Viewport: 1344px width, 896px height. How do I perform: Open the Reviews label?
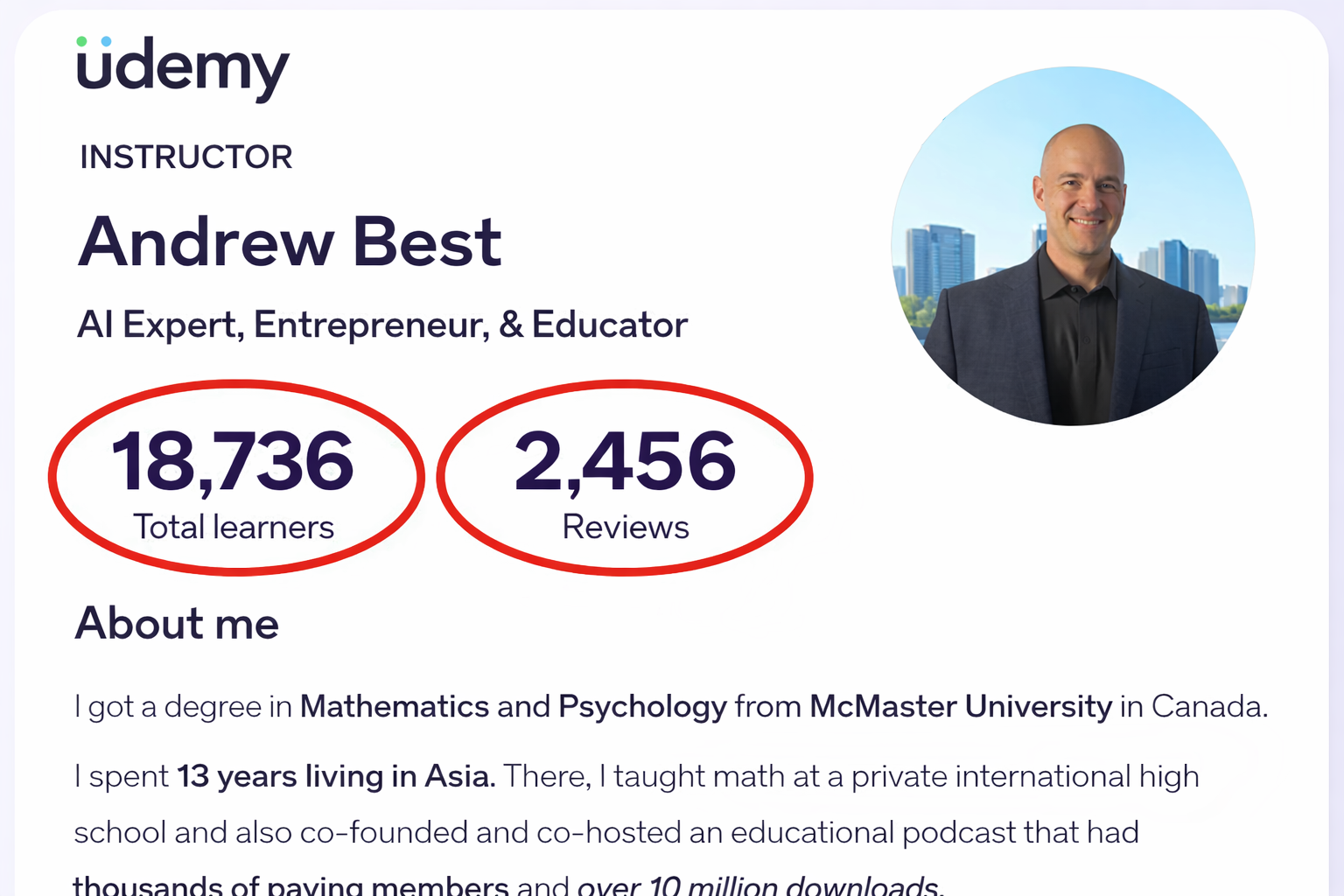click(625, 527)
